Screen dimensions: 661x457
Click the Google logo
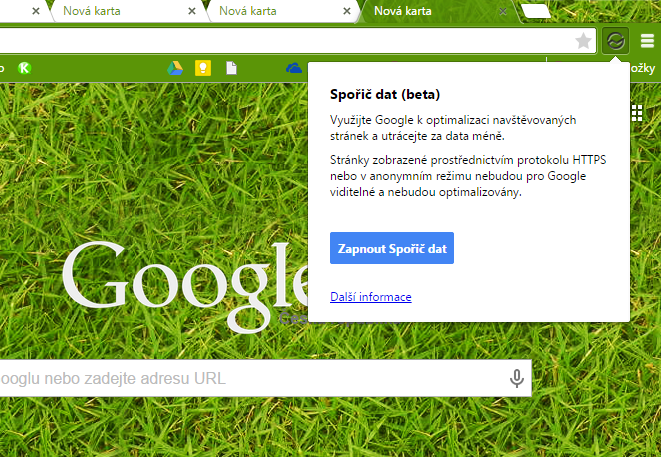pyautogui.click(x=185, y=287)
